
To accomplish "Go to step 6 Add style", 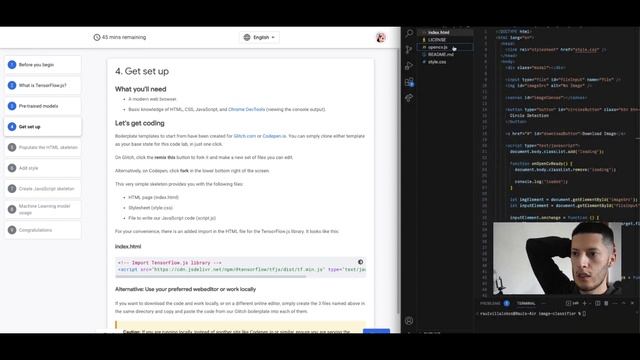I will pos(43,168).
